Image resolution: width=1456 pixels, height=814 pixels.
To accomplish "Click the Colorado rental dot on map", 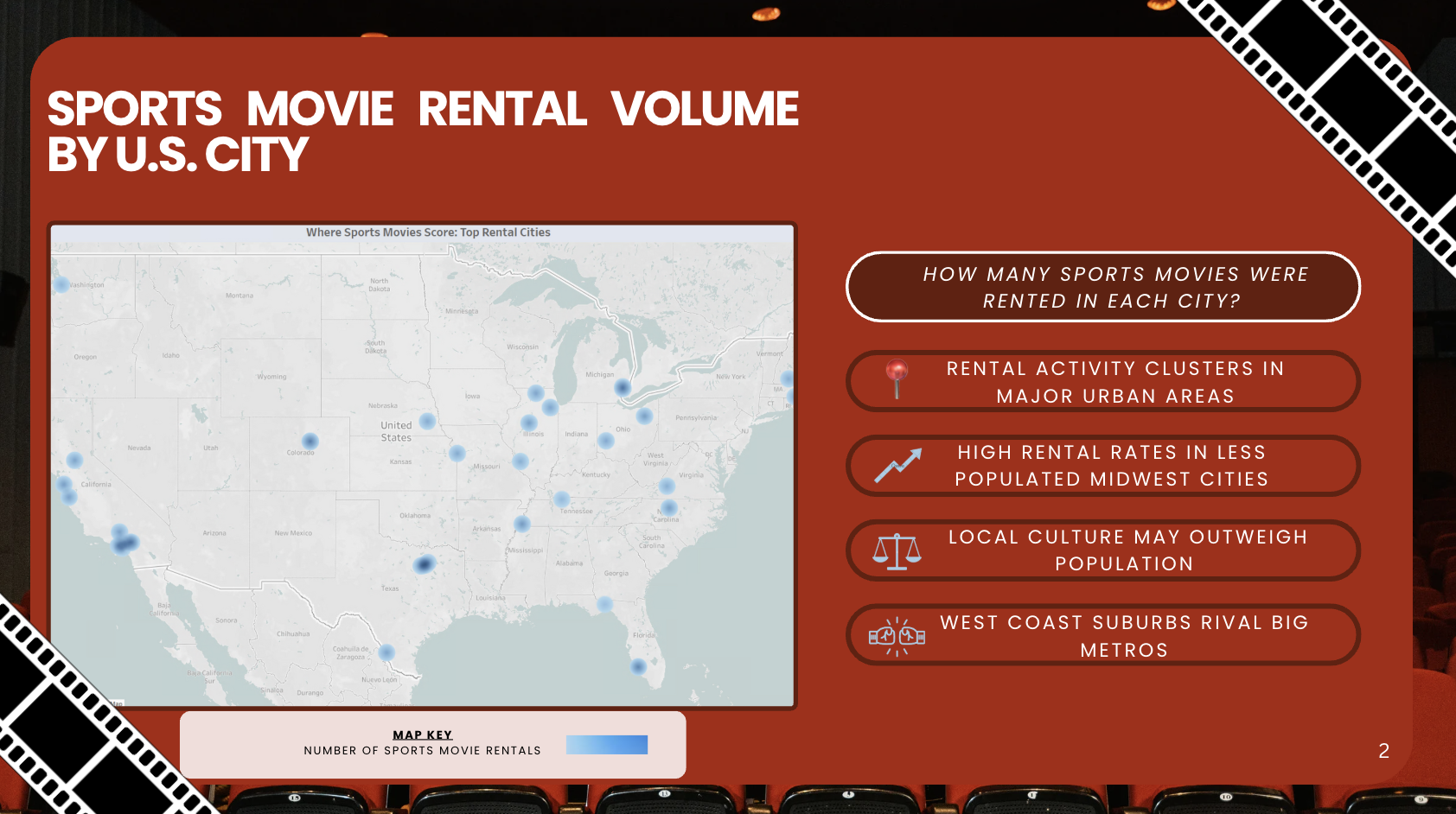I will (310, 442).
